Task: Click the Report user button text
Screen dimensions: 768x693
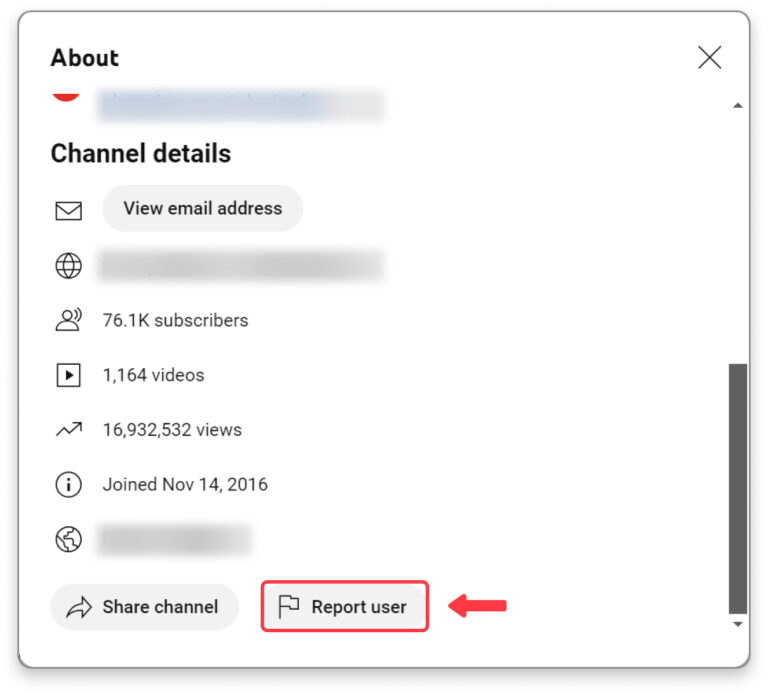Action: tap(359, 607)
